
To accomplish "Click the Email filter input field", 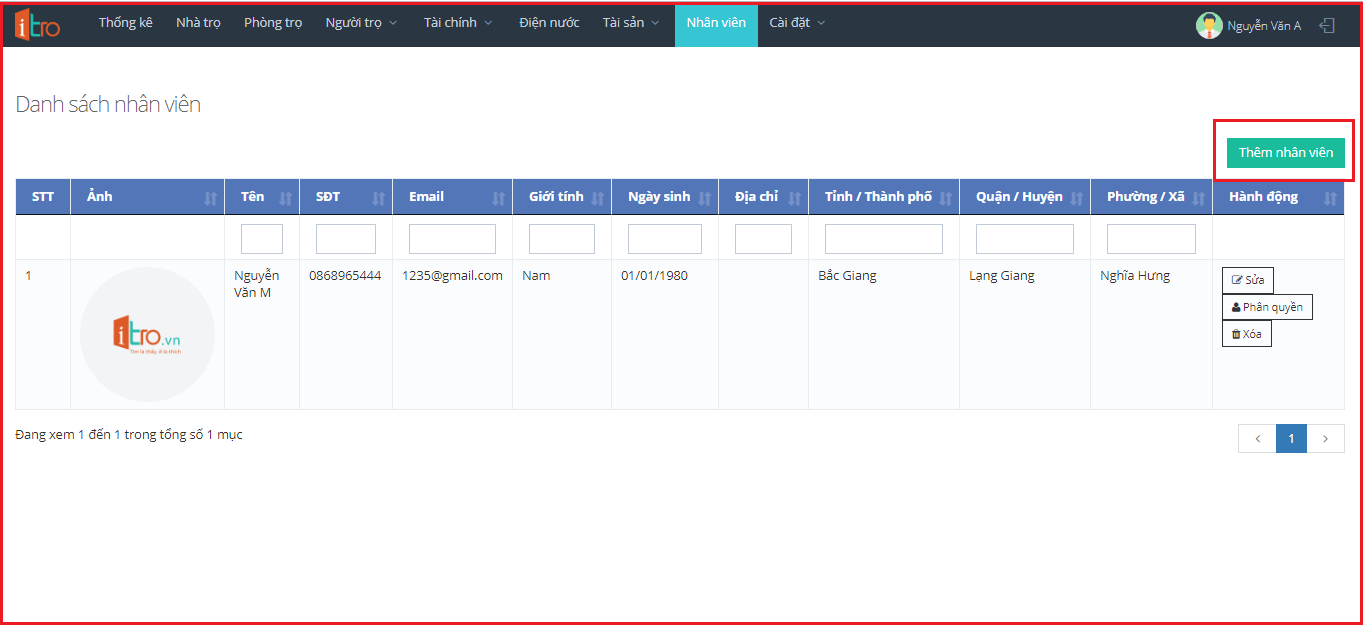I will [x=452, y=239].
